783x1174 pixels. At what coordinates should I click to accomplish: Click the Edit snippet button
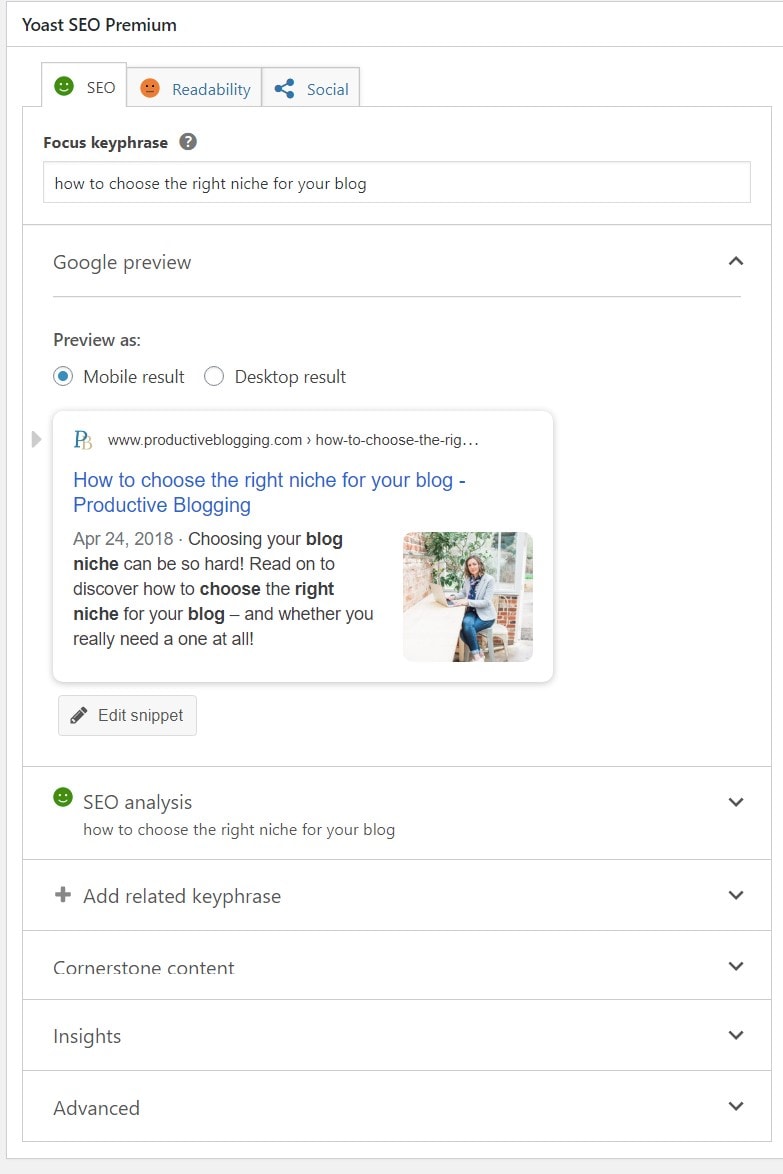coord(127,715)
